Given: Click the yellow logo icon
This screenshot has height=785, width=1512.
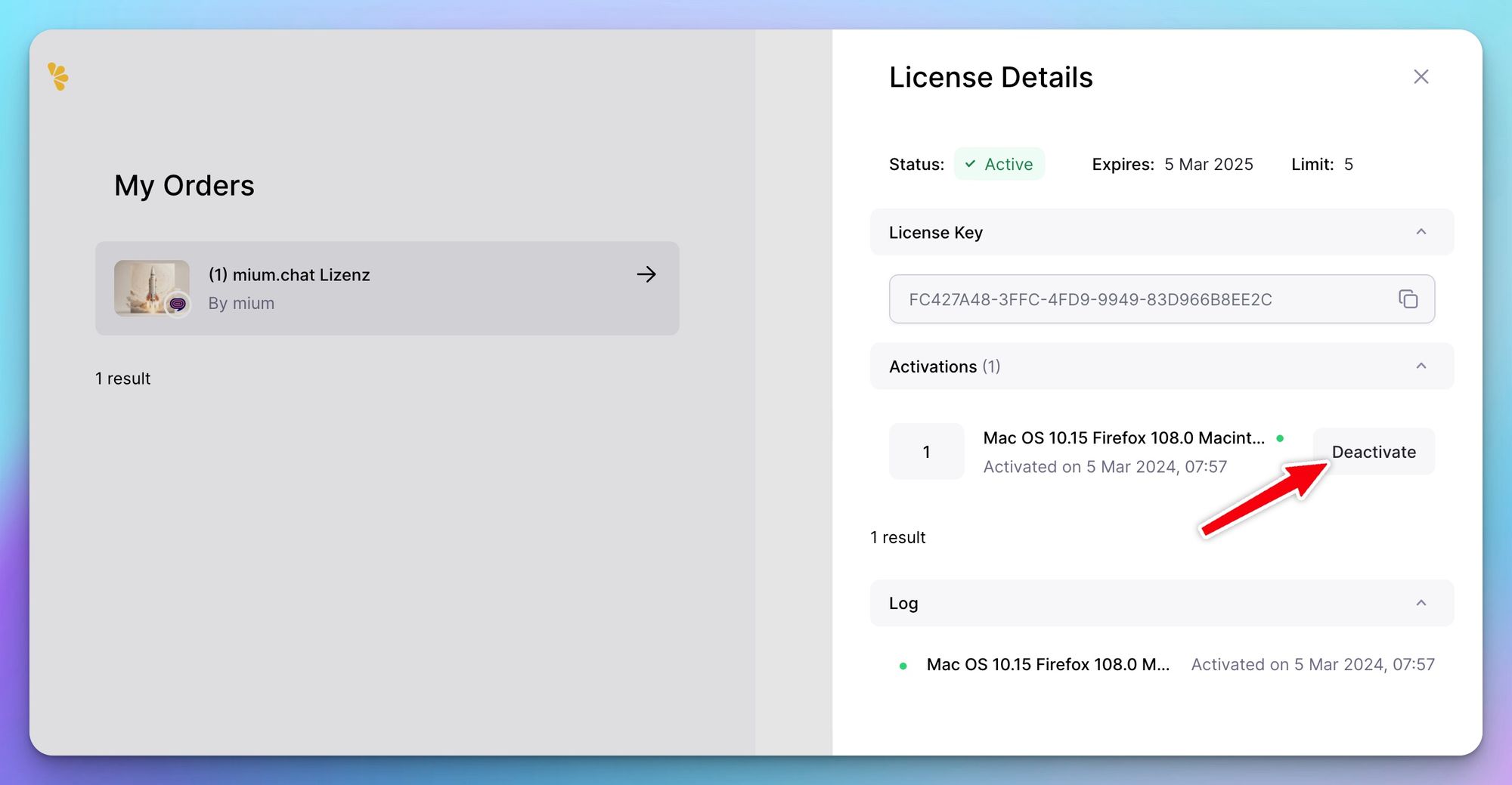Looking at the screenshot, I should tap(58, 76).
